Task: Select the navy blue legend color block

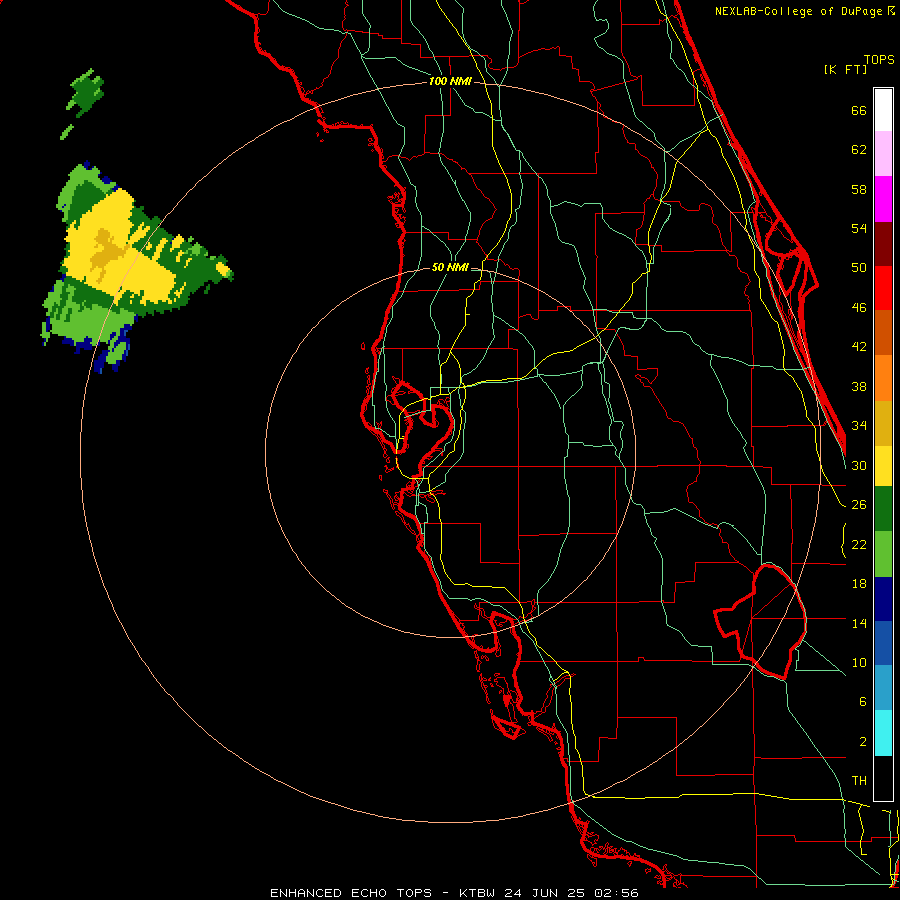Action: [x=883, y=599]
